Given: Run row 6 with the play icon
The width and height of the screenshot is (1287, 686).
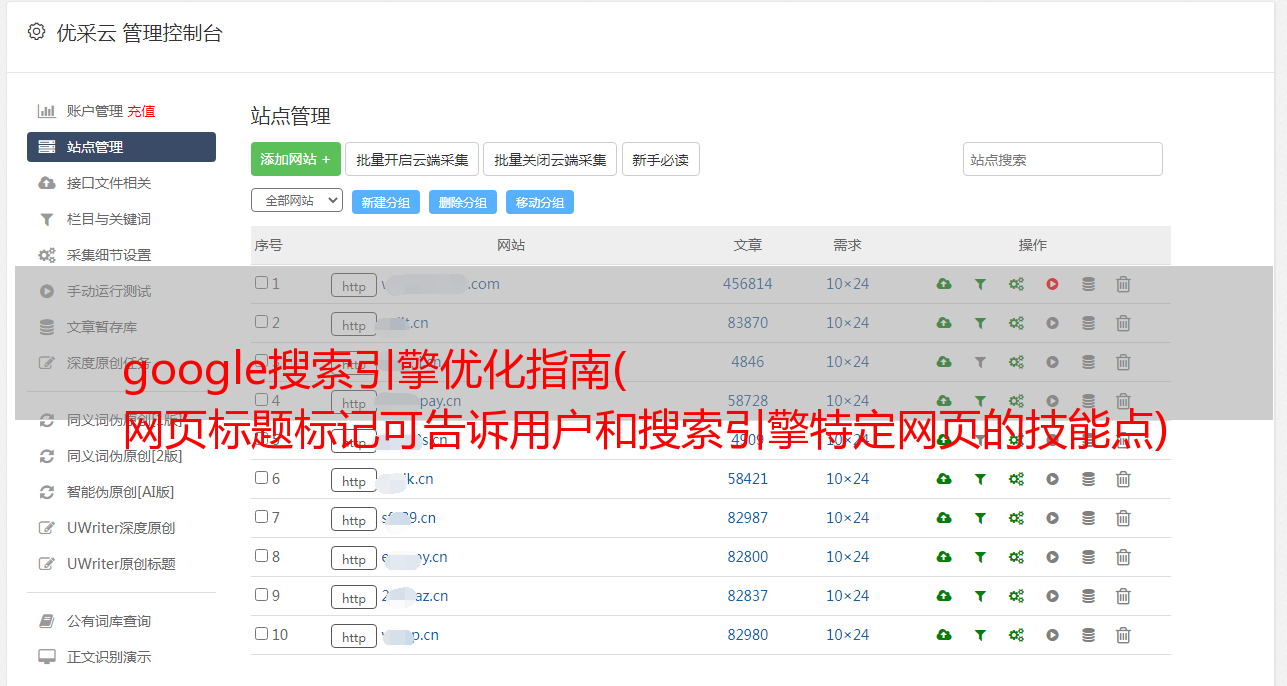Looking at the screenshot, I should (x=1052, y=479).
